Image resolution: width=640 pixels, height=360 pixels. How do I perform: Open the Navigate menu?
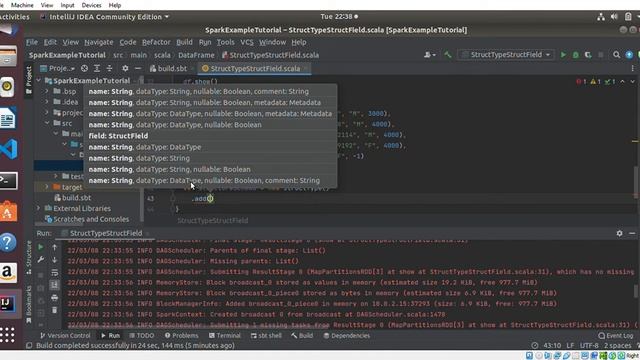point(99,42)
